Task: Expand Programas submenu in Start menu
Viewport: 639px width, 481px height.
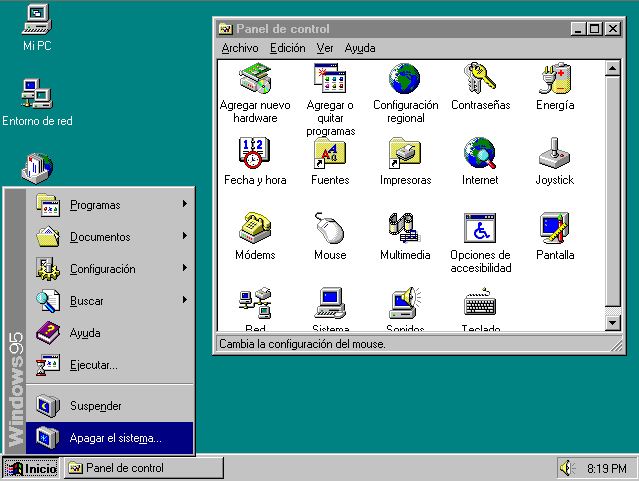Action: pyautogui.click(x=110, y=205)
